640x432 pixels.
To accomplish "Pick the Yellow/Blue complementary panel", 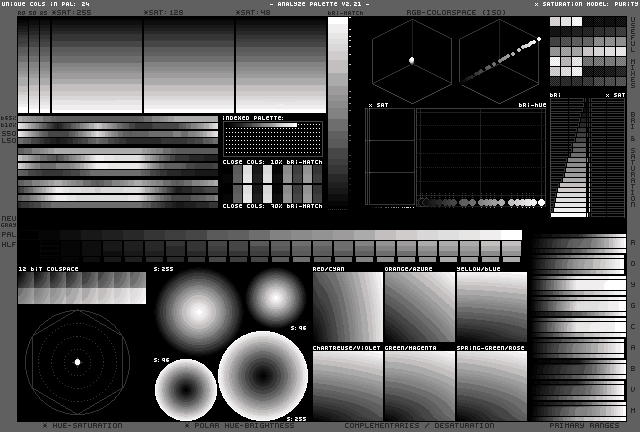I will [491, 307].
